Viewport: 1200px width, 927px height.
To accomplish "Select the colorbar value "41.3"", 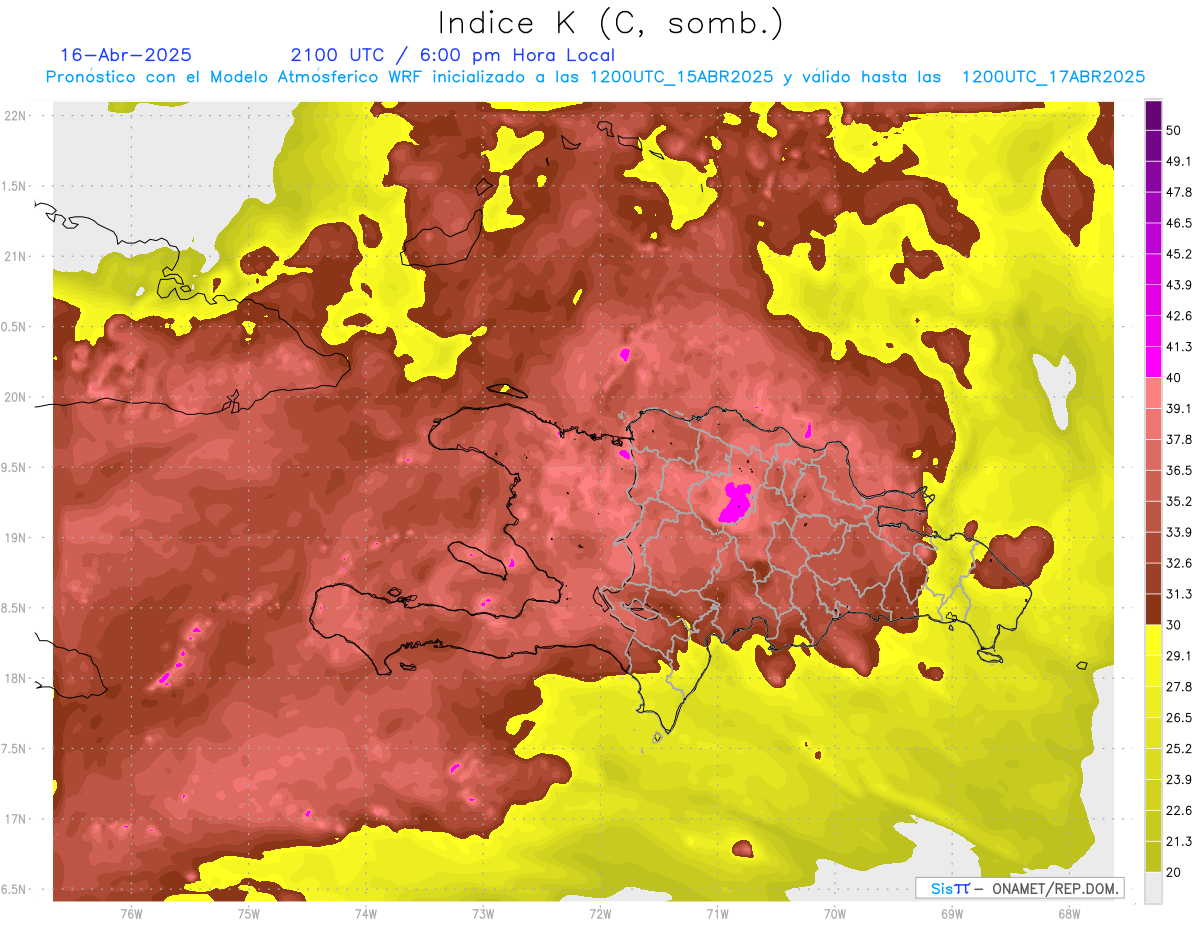I will click(x=1179, y=347).
